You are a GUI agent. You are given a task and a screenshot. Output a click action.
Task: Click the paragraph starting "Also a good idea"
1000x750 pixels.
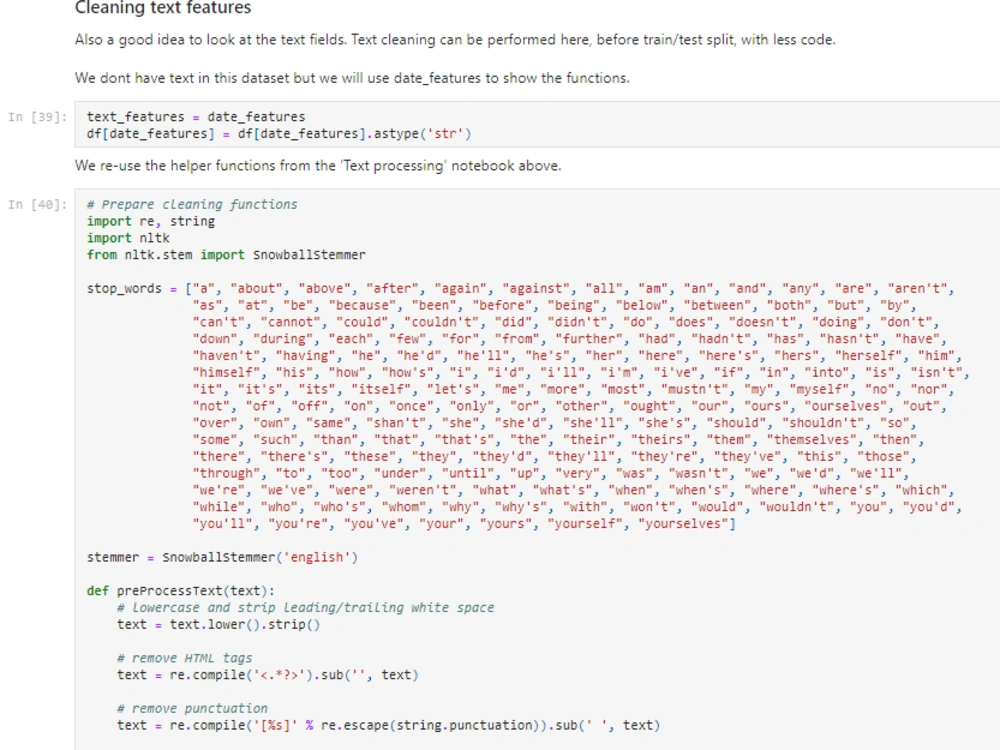coord(455,40)
